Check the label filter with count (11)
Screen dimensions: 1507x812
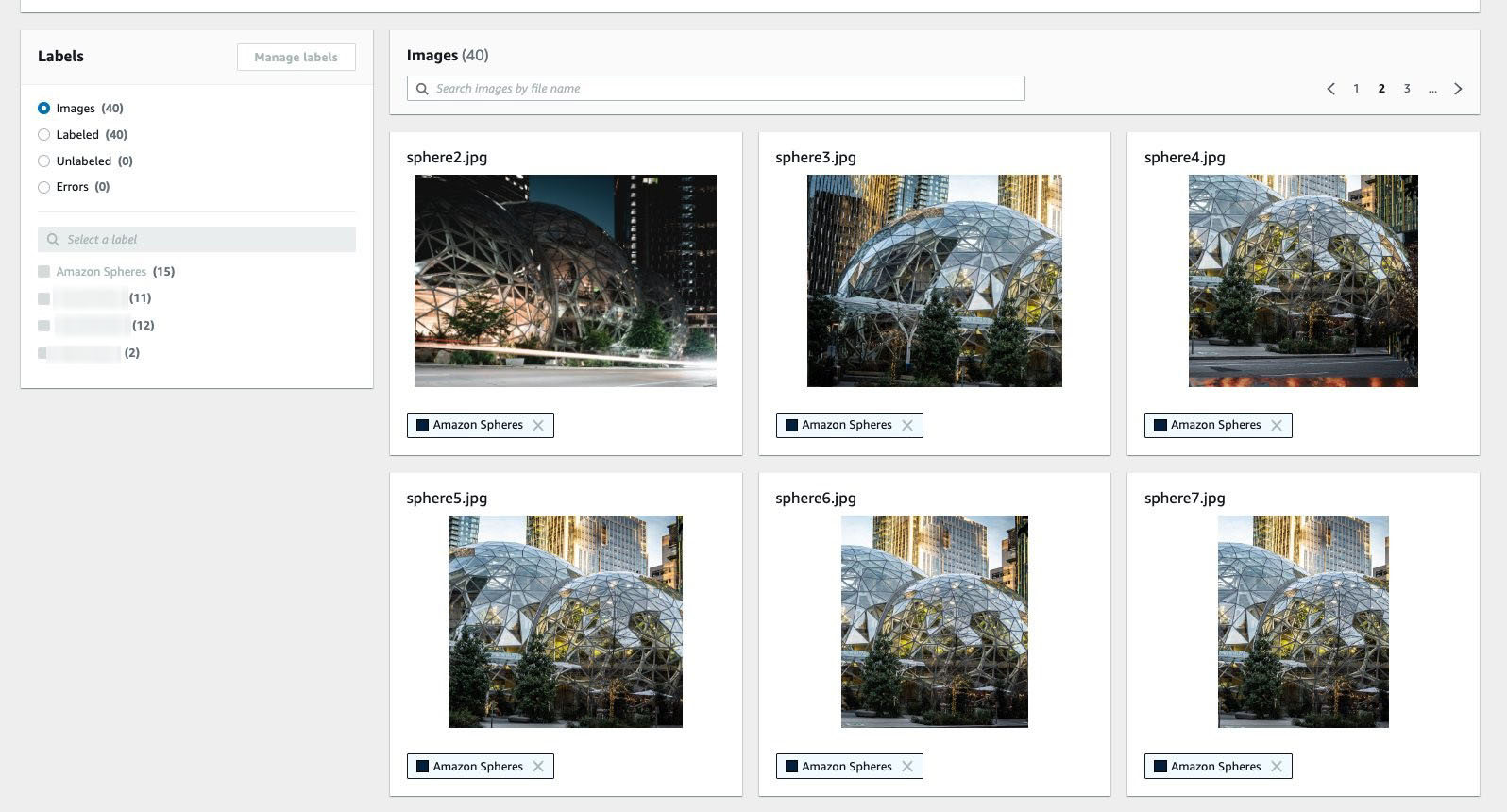pos(43,298)
